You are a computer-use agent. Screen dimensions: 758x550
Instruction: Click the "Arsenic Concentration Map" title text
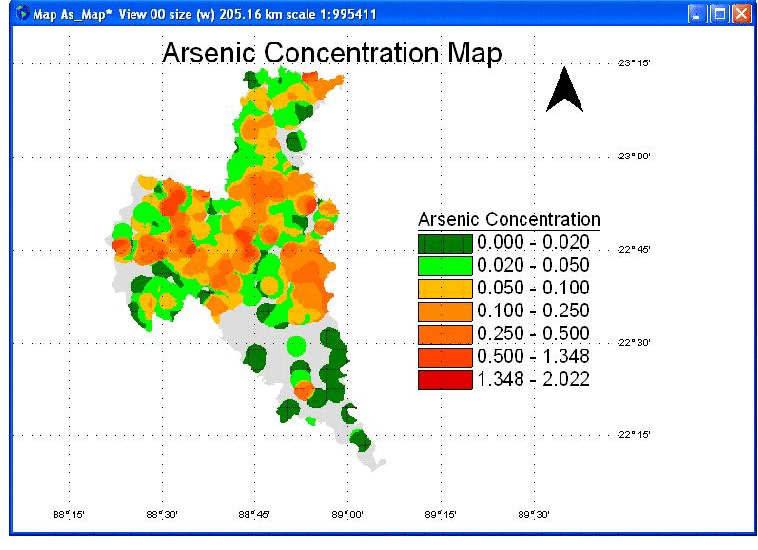[332, 53]
